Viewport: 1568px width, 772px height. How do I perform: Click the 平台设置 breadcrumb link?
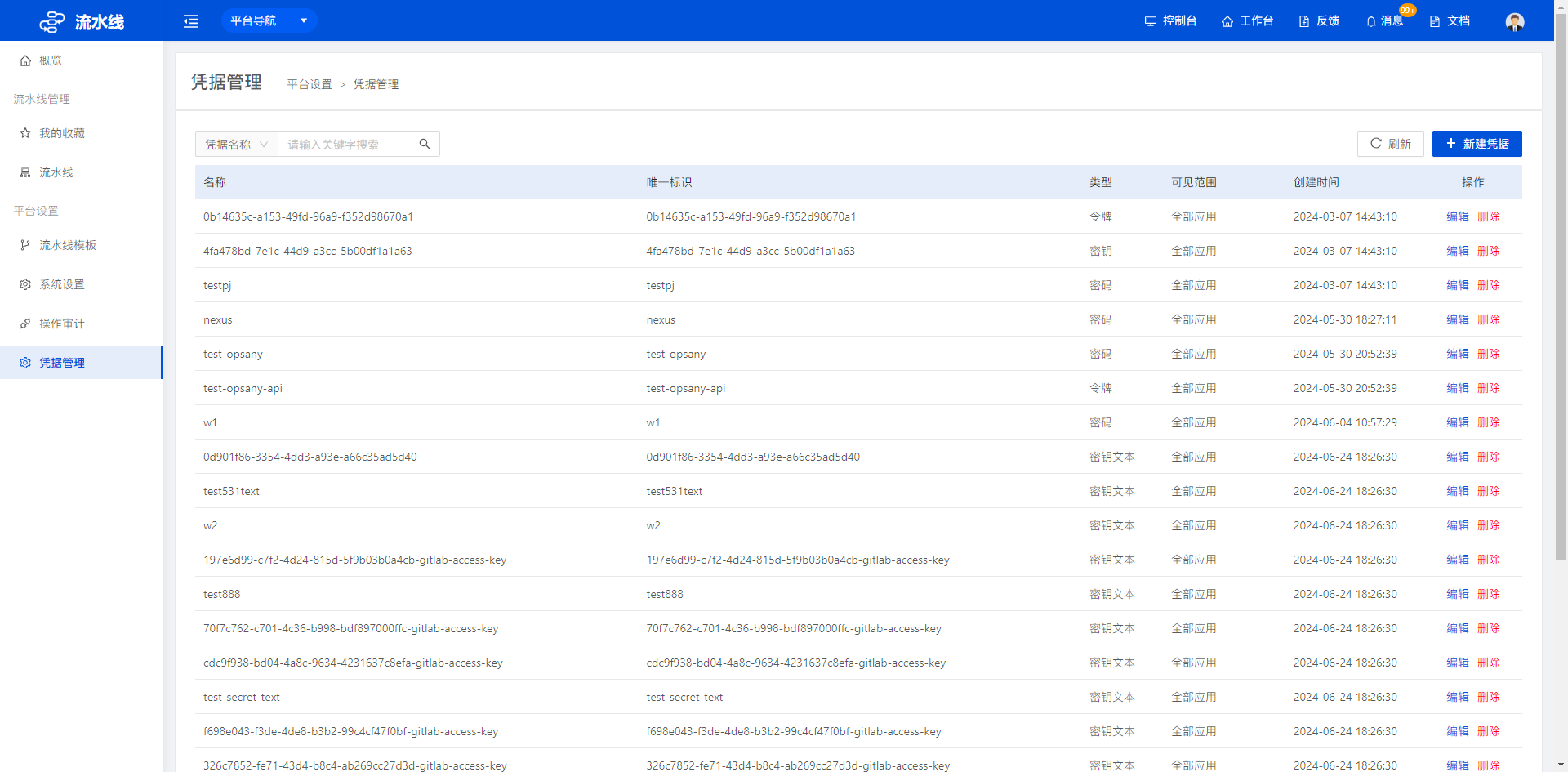pos(310,84)
